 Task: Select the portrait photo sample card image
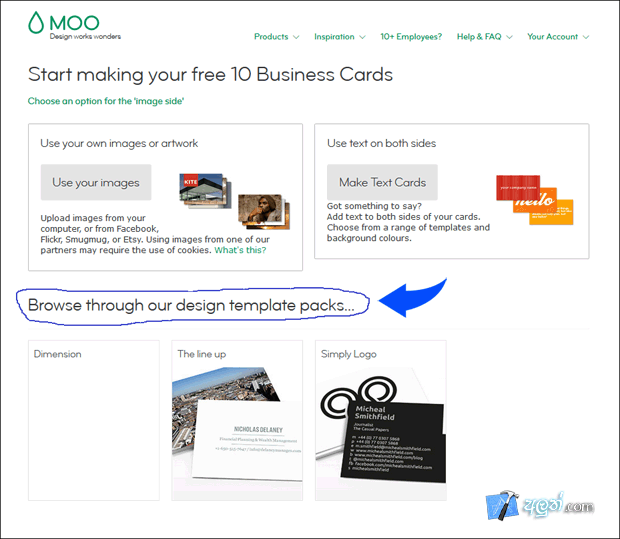[264, 212]
